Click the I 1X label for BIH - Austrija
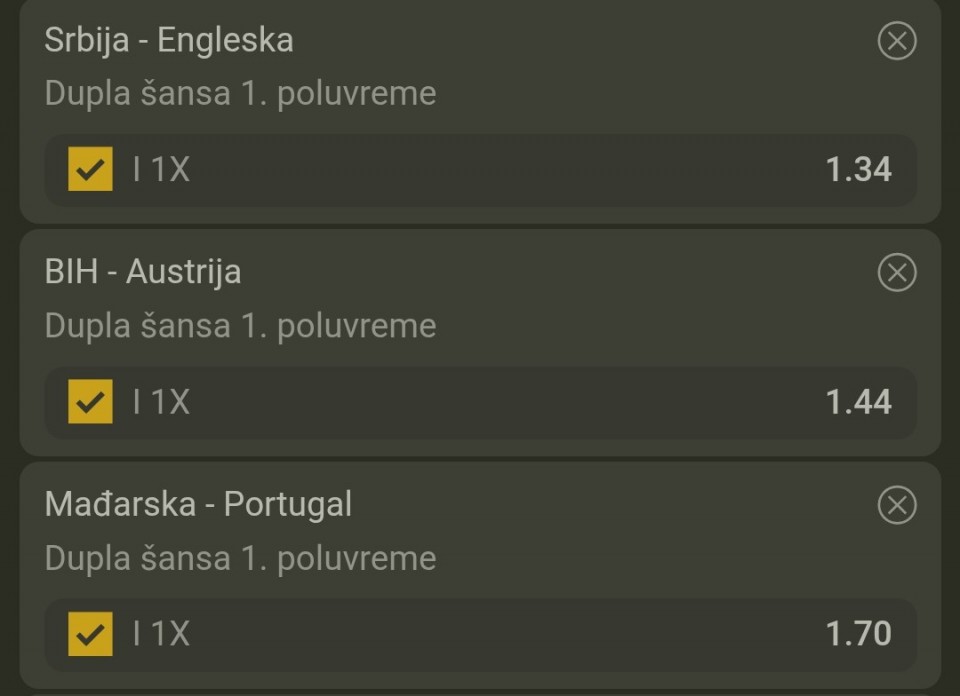The height and width of the screenshot is (696, 960). (161, 401)
